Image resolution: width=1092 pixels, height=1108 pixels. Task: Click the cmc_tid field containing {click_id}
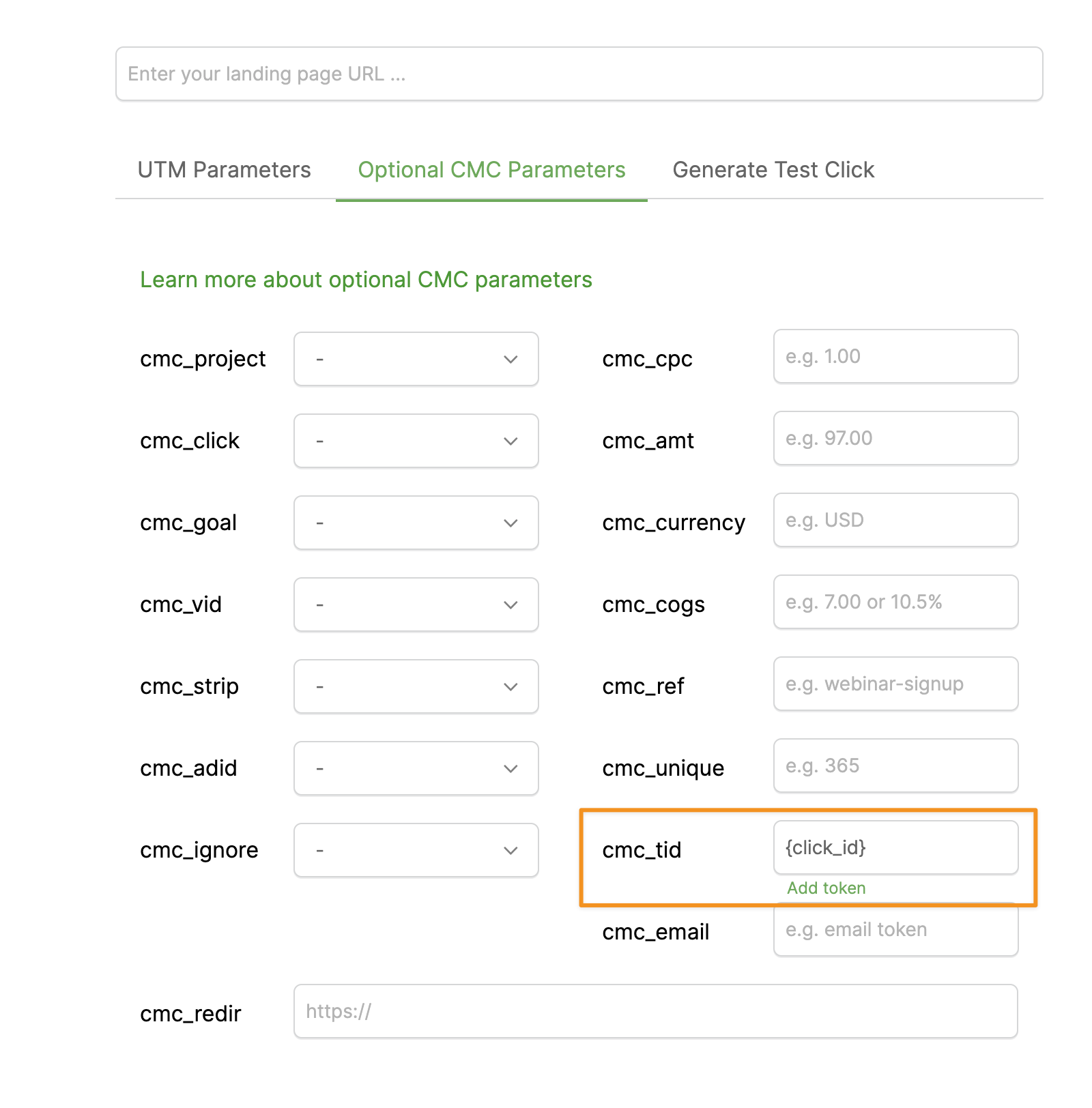tap(895, 847)
